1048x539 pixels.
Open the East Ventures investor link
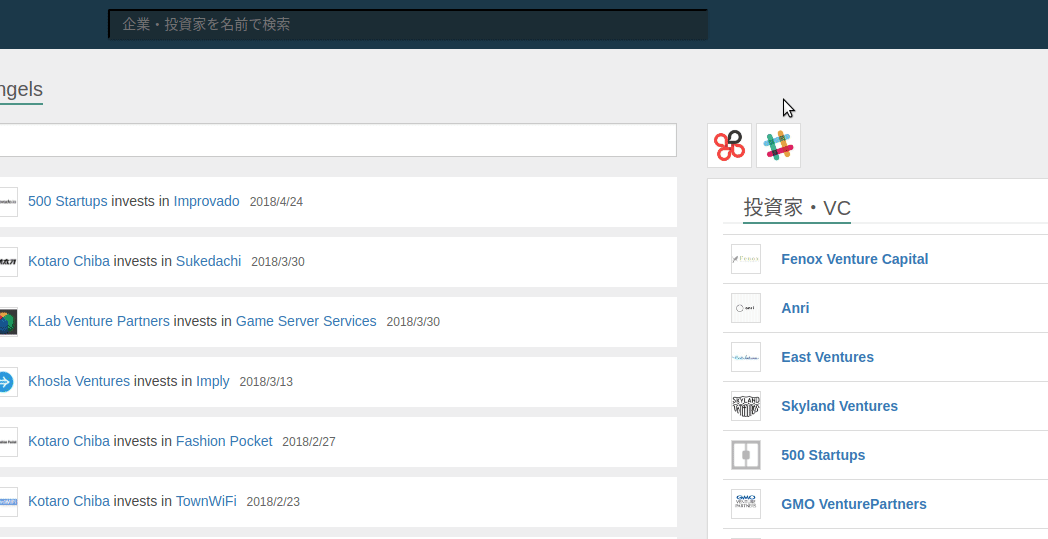tap(827, 357)
